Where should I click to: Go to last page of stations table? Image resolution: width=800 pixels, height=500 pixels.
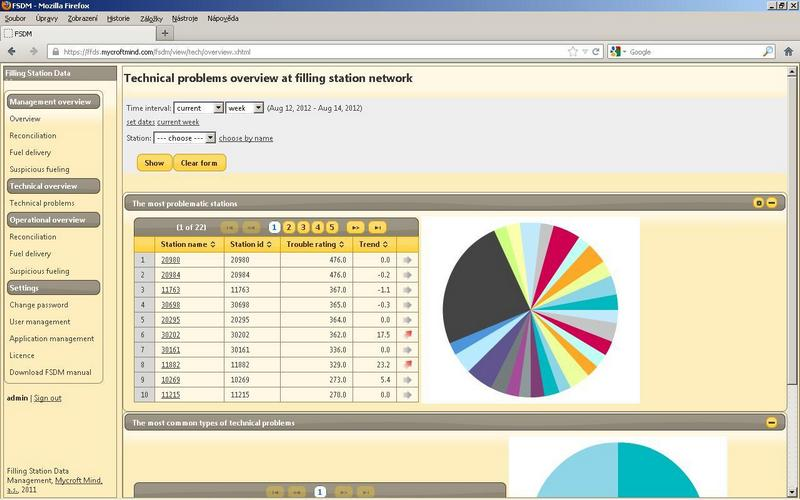click(377, 228)
